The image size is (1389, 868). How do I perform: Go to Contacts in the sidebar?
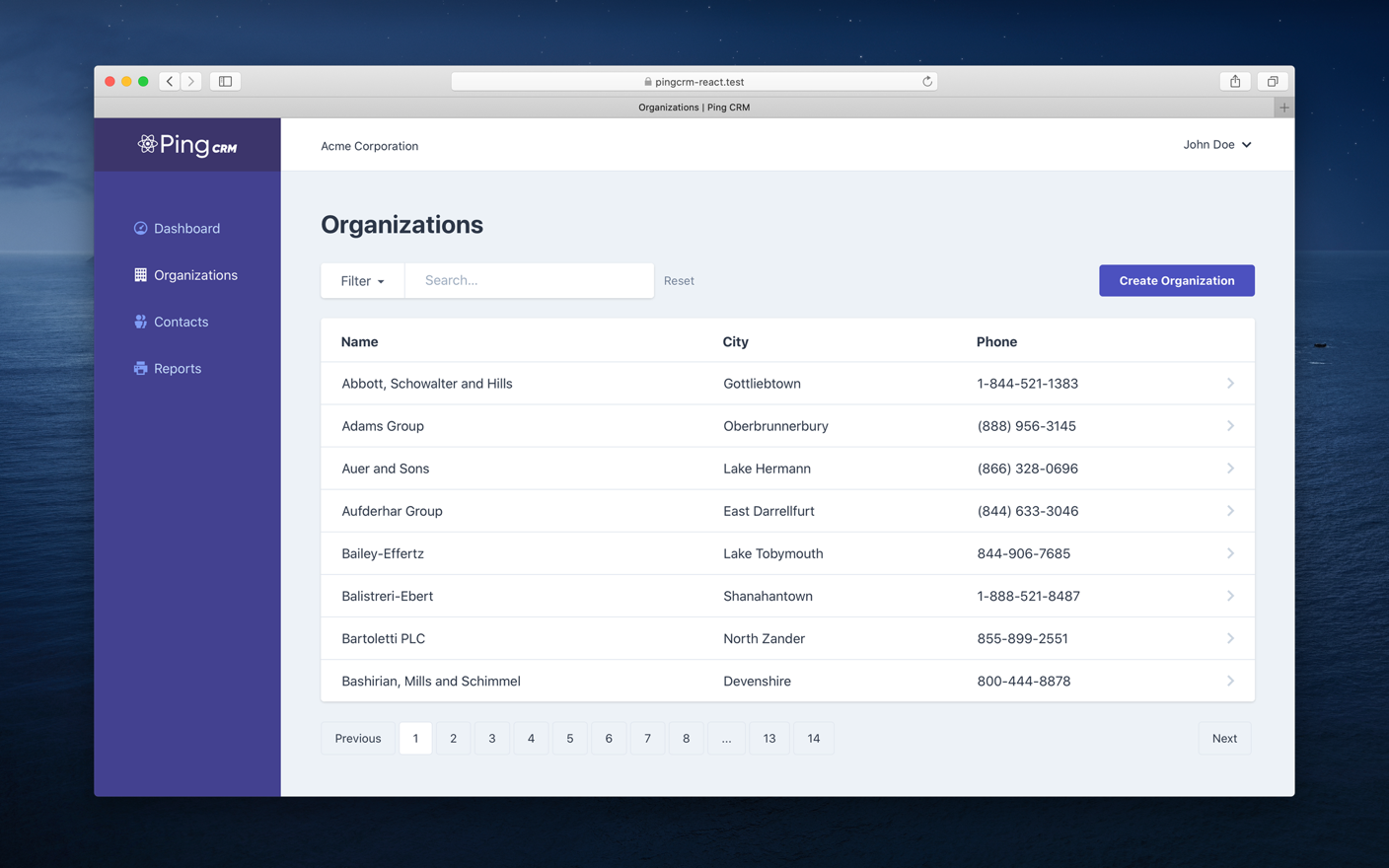tap(181, 322)
